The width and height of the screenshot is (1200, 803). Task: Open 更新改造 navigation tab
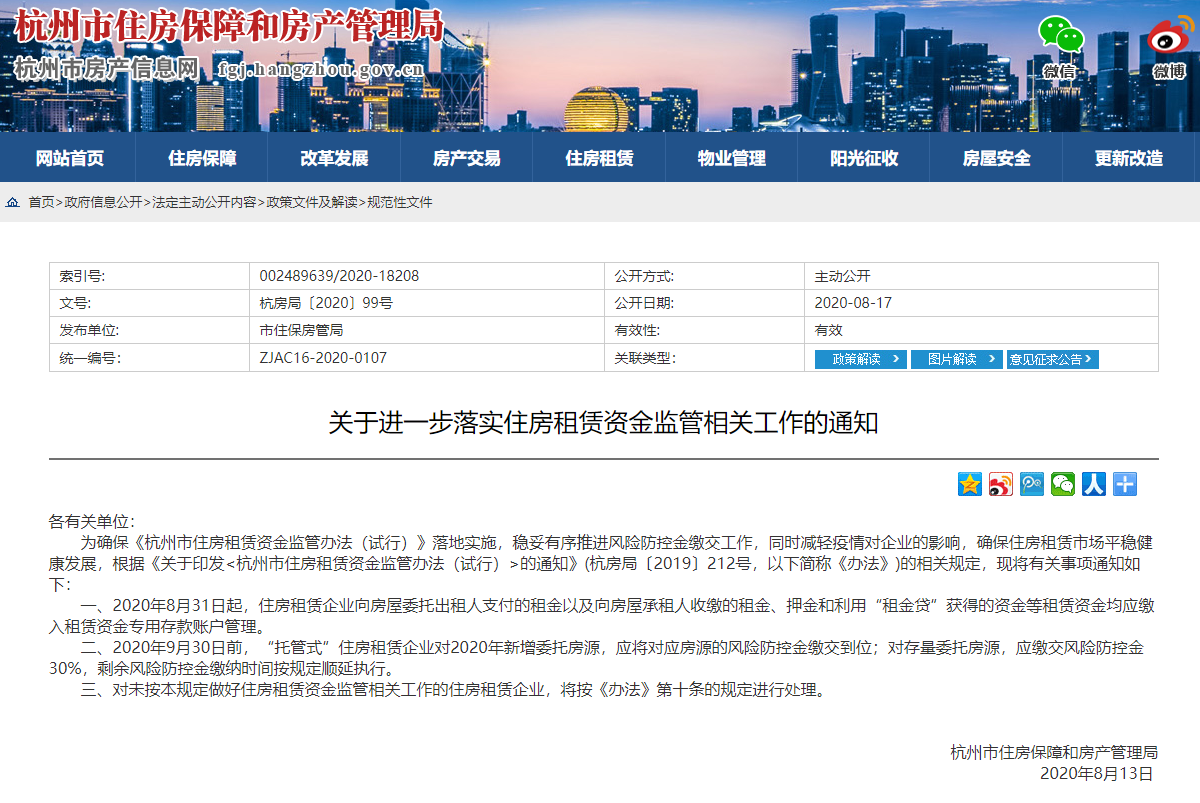pos(1129,158)
